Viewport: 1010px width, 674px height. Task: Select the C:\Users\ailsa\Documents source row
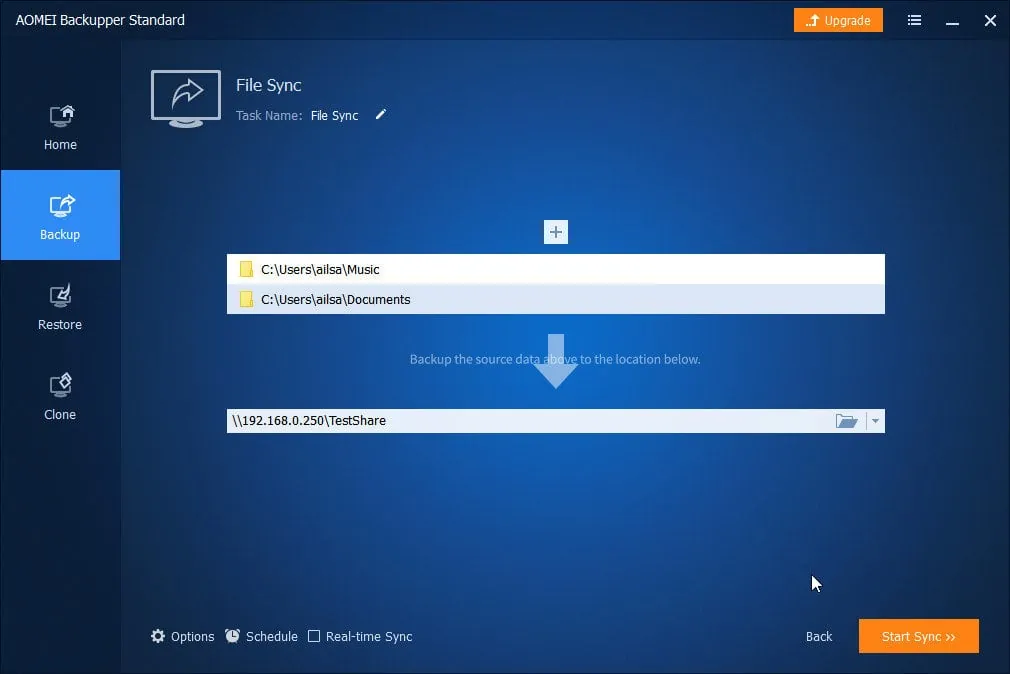tap(556, 299)
